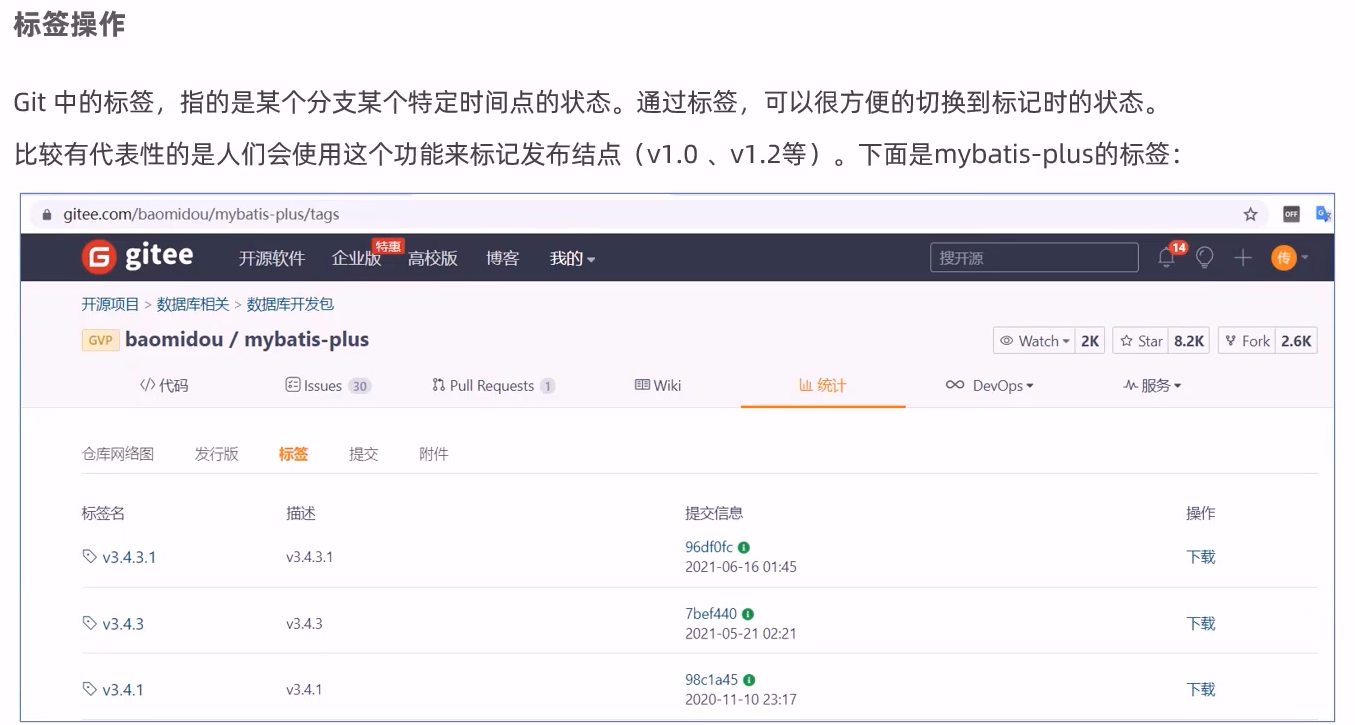
Task: Click the 标签名 column header
Action: (x=103, y=513)
